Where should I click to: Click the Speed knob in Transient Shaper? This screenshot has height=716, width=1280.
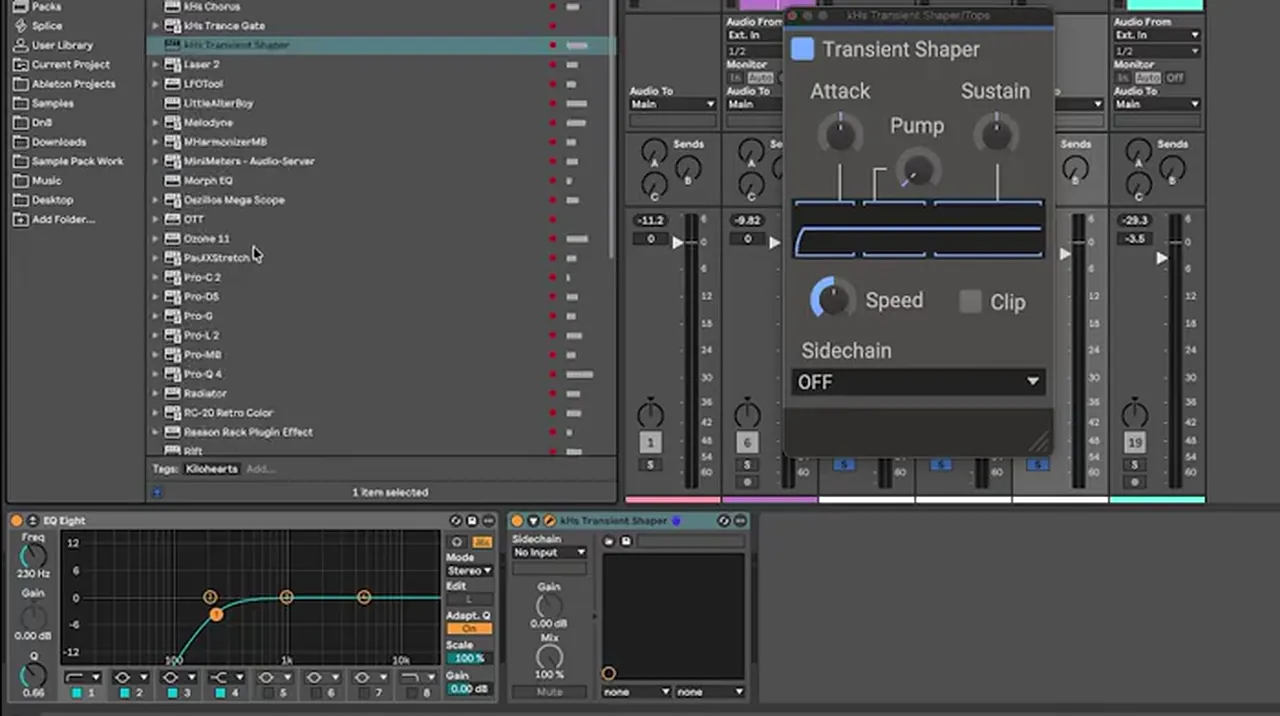point(832,298)
